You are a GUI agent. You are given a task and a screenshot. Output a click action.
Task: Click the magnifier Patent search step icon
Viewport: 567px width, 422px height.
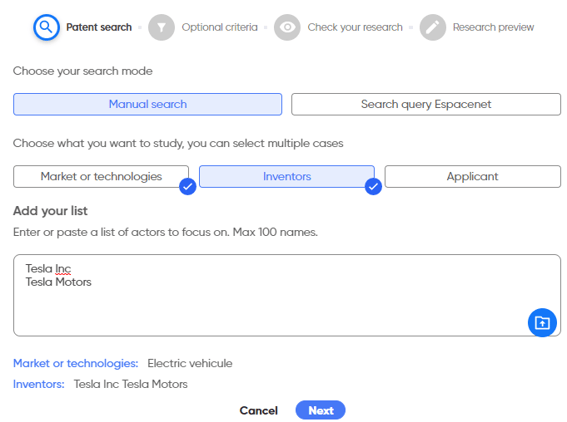[x=46, y=27]
